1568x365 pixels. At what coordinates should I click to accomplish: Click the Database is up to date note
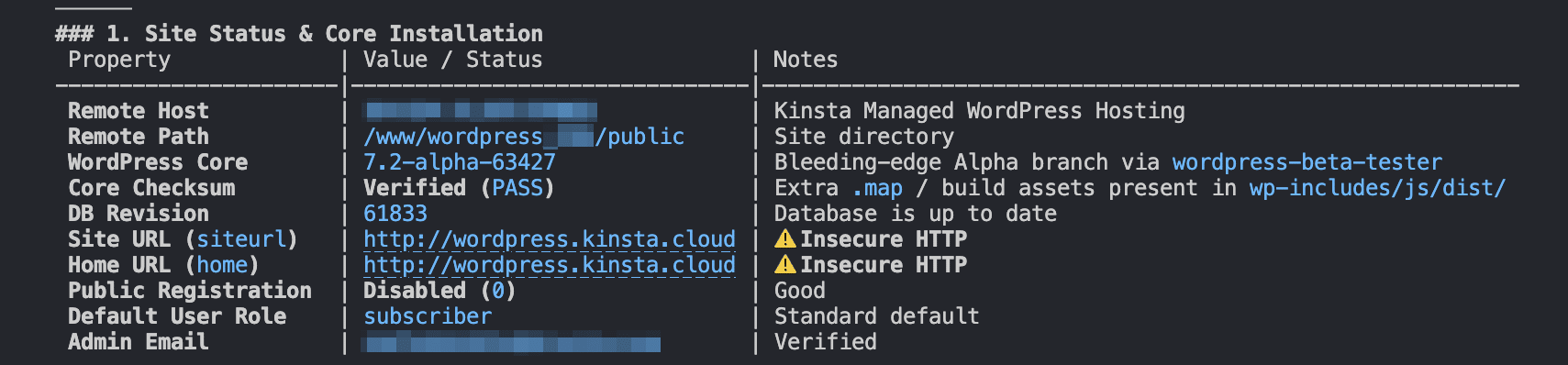(x=916, y=214)
